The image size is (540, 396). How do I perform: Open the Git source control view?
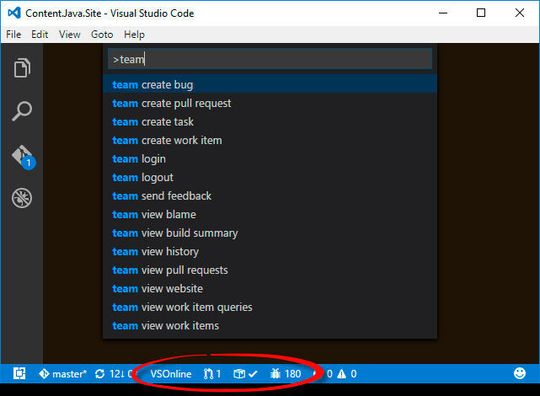click(x=23, y=157)
